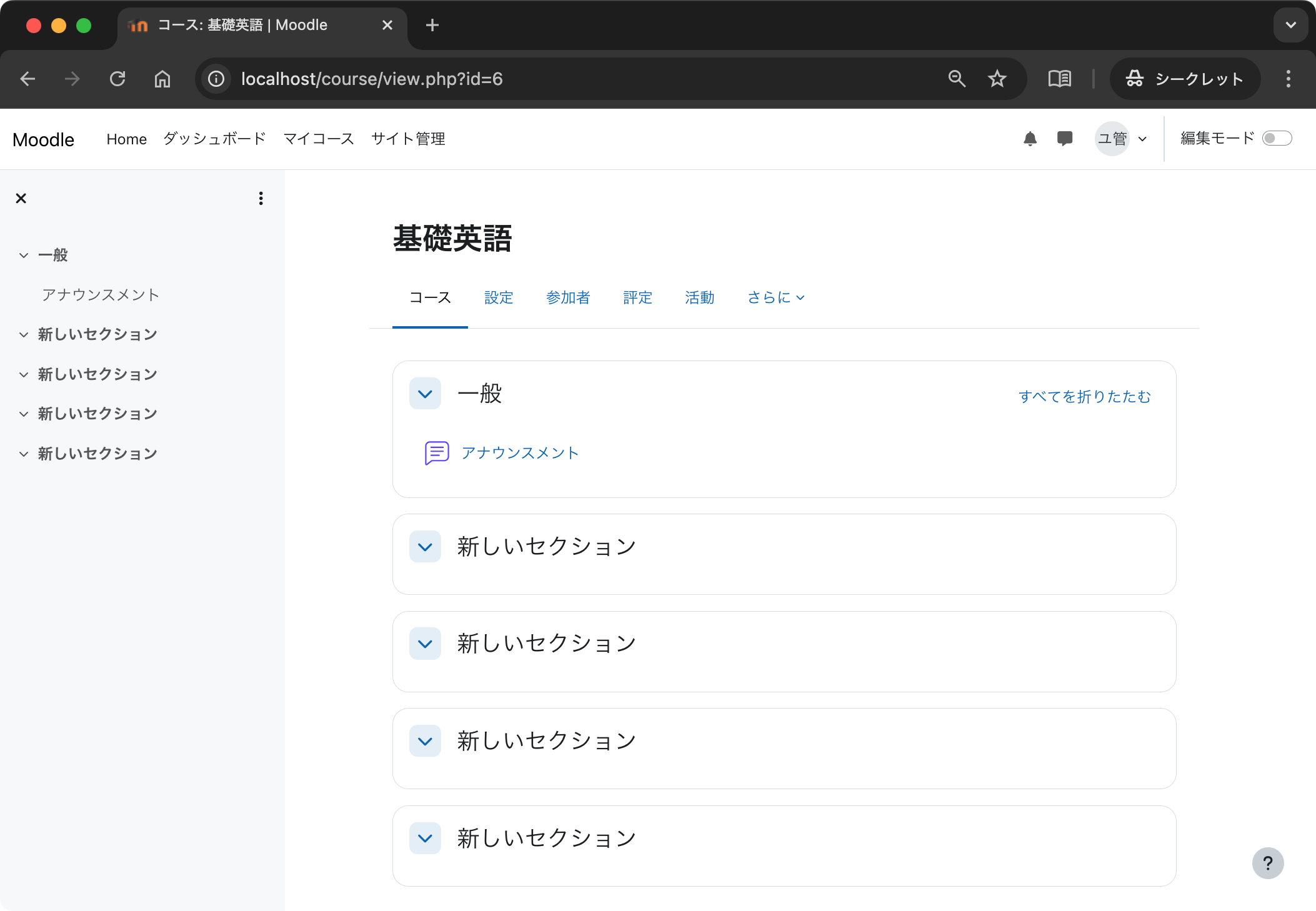Open the アナウンスメント activity link

(x=520, y=452)
